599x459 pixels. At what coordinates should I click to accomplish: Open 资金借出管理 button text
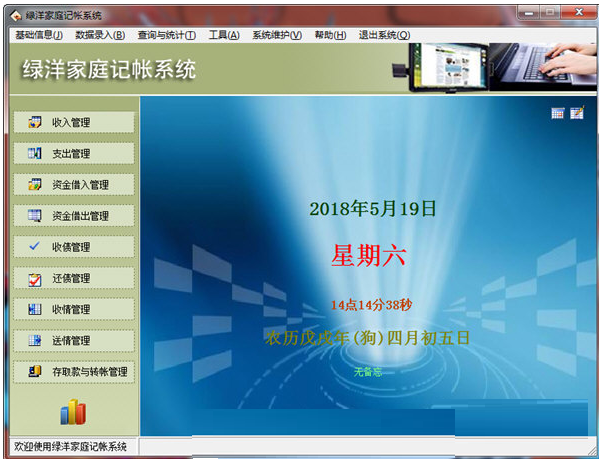80,216
